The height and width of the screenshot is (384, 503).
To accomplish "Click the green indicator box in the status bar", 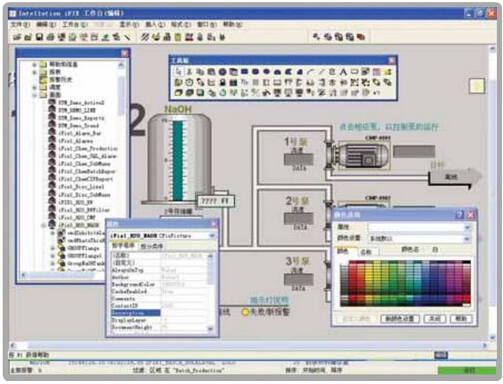I will 467,370.
